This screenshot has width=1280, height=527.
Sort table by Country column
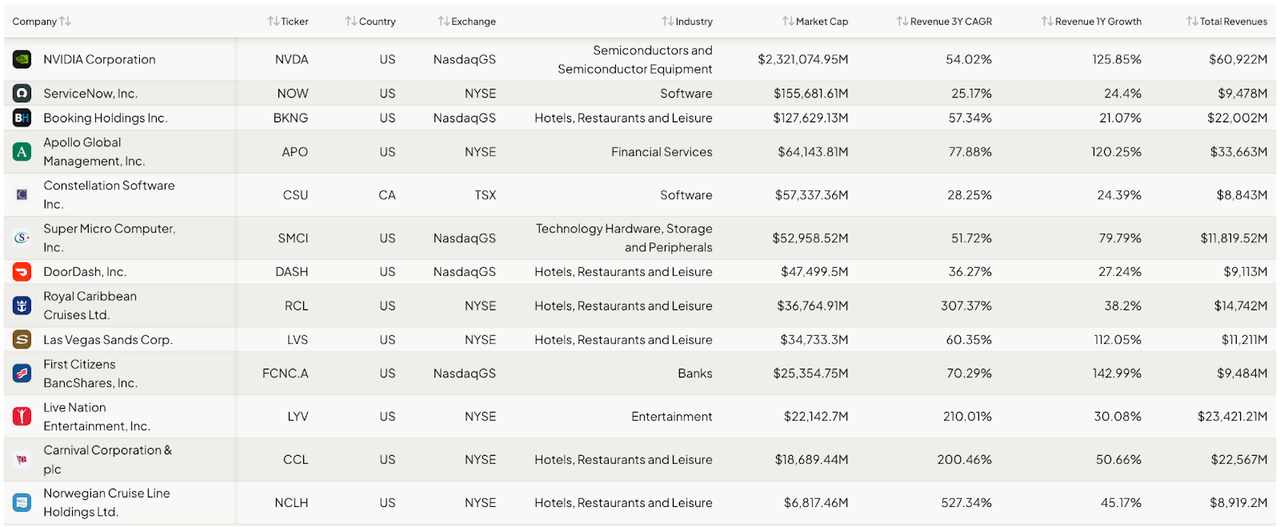coord(370,21)
